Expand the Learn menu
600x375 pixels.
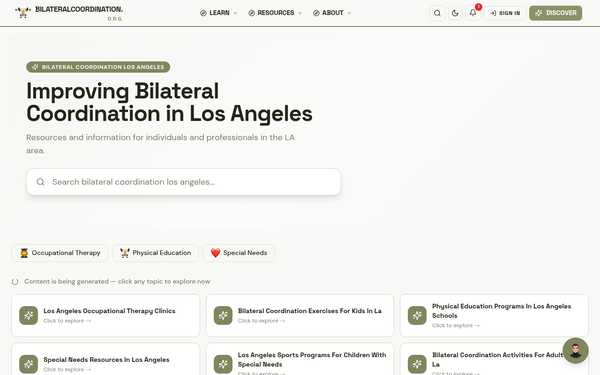(x=218, y=13)
